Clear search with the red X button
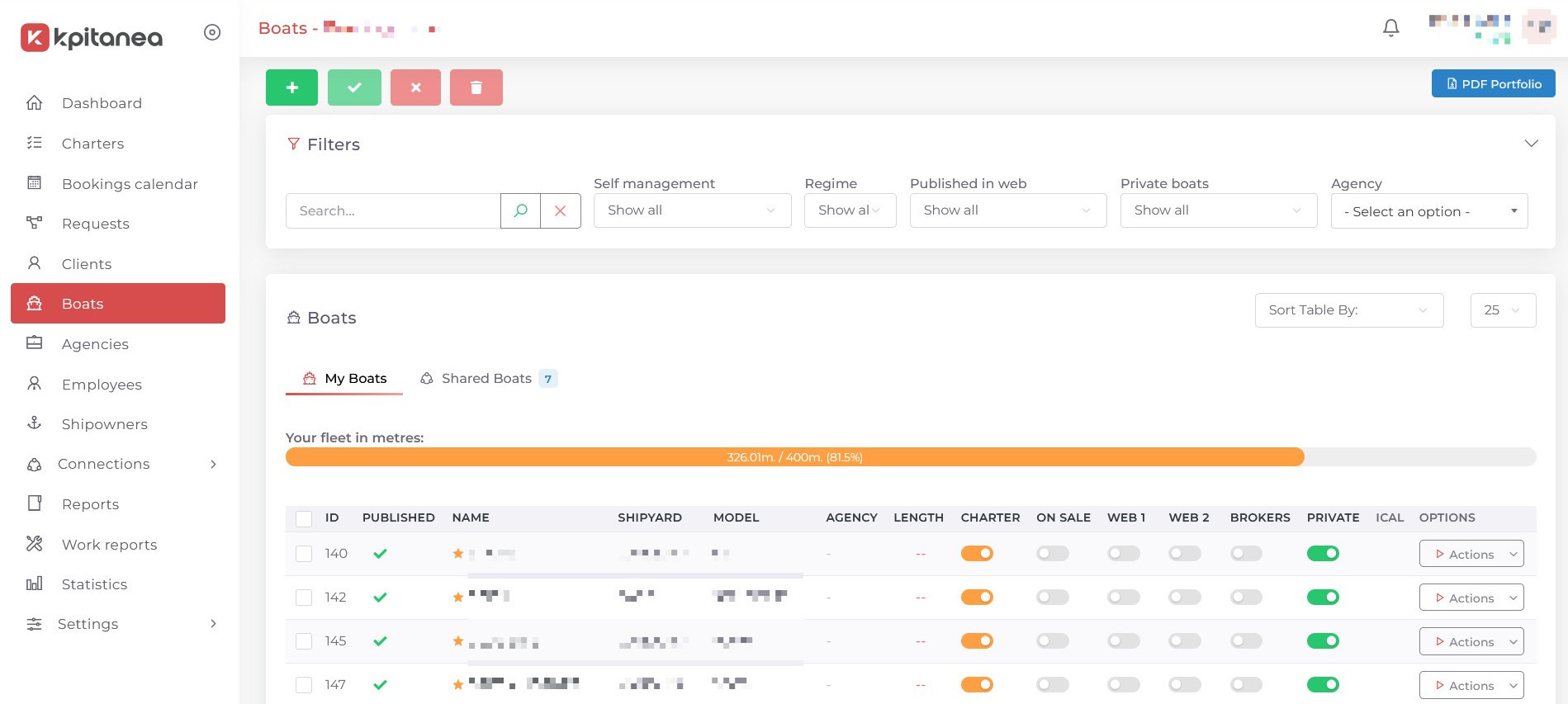Viewport: 1568px width, 704px height. (x=561, y=210)
